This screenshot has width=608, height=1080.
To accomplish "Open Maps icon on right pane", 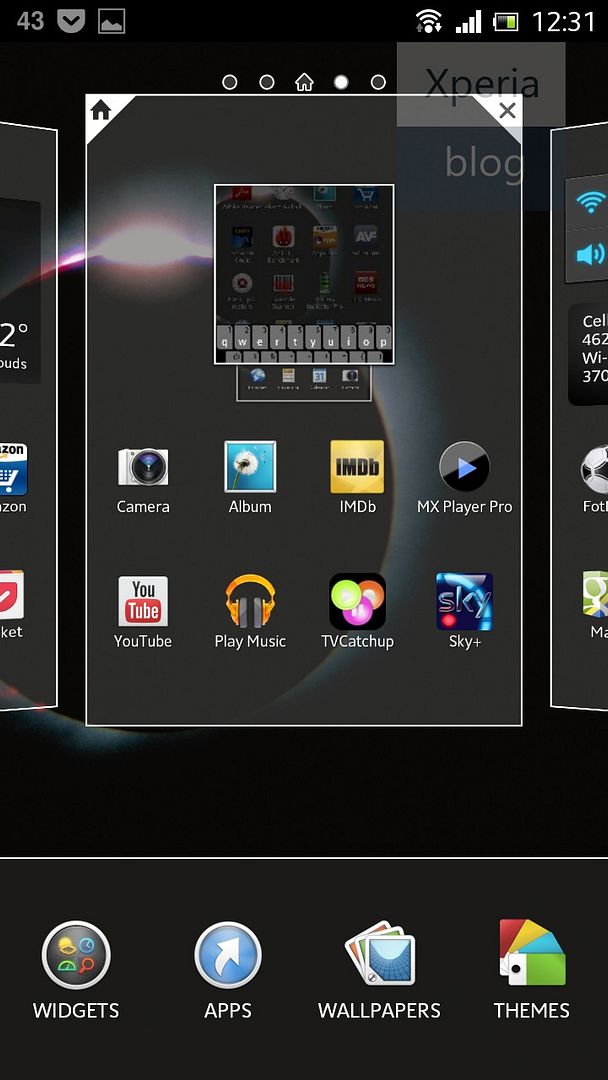I will (596, 603).
